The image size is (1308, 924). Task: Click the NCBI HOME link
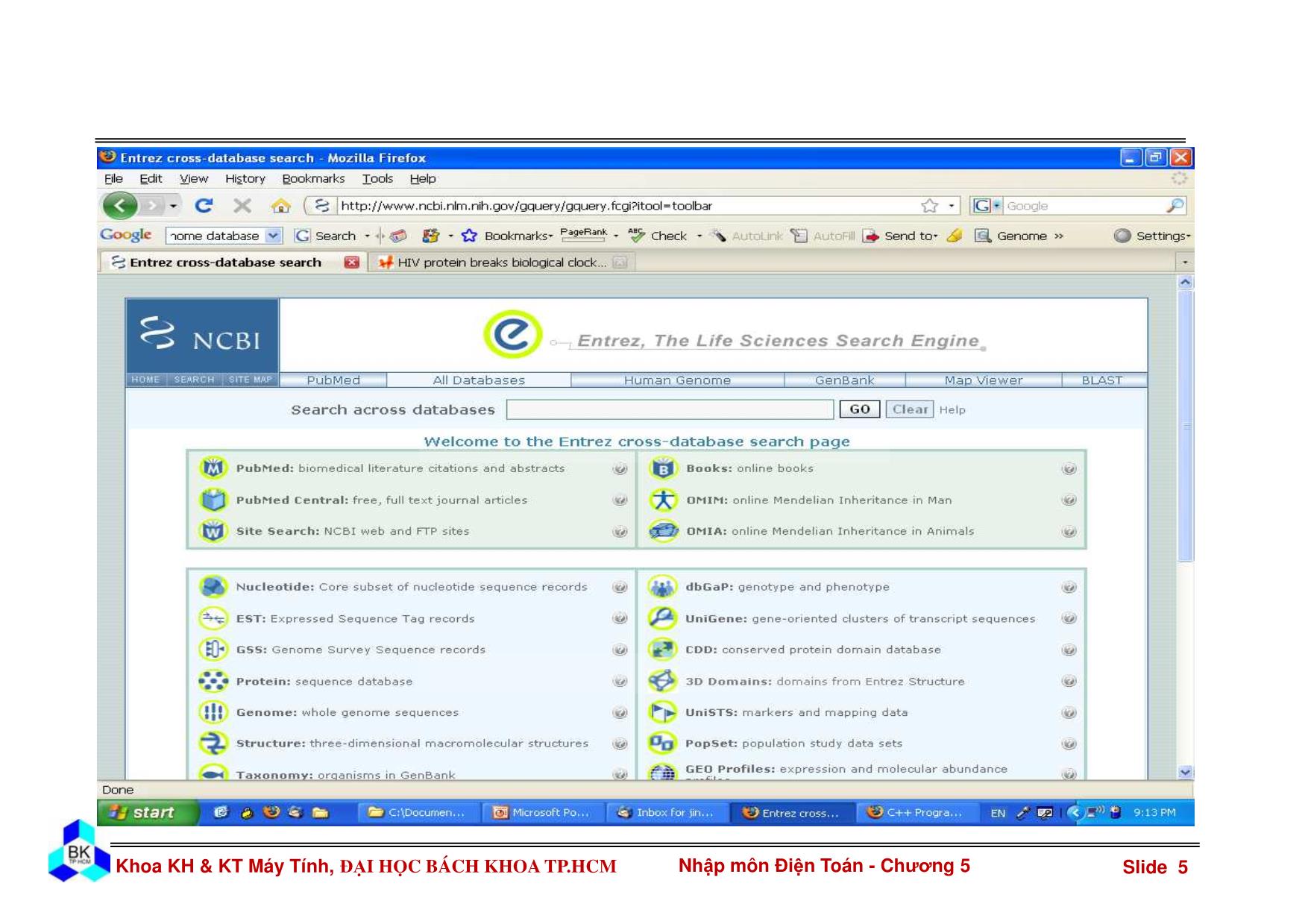(x=145, y=380)
